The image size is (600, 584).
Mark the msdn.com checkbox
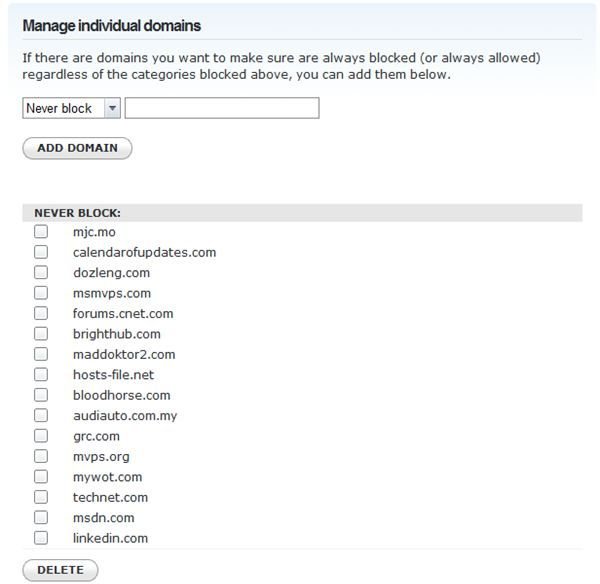[41, 517]
